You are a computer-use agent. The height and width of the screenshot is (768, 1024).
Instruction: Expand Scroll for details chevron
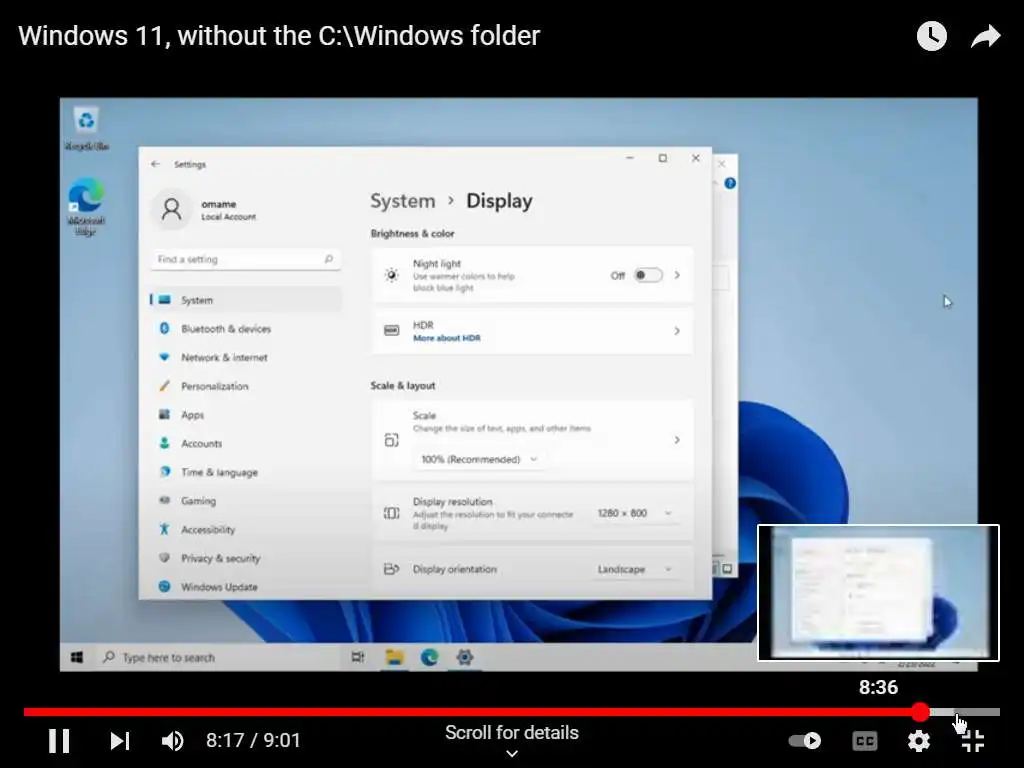pos(512,754)
